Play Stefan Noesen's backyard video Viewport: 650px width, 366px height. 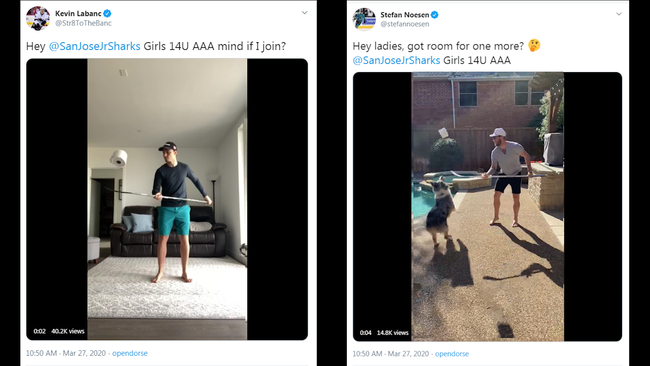pos(488,207)
